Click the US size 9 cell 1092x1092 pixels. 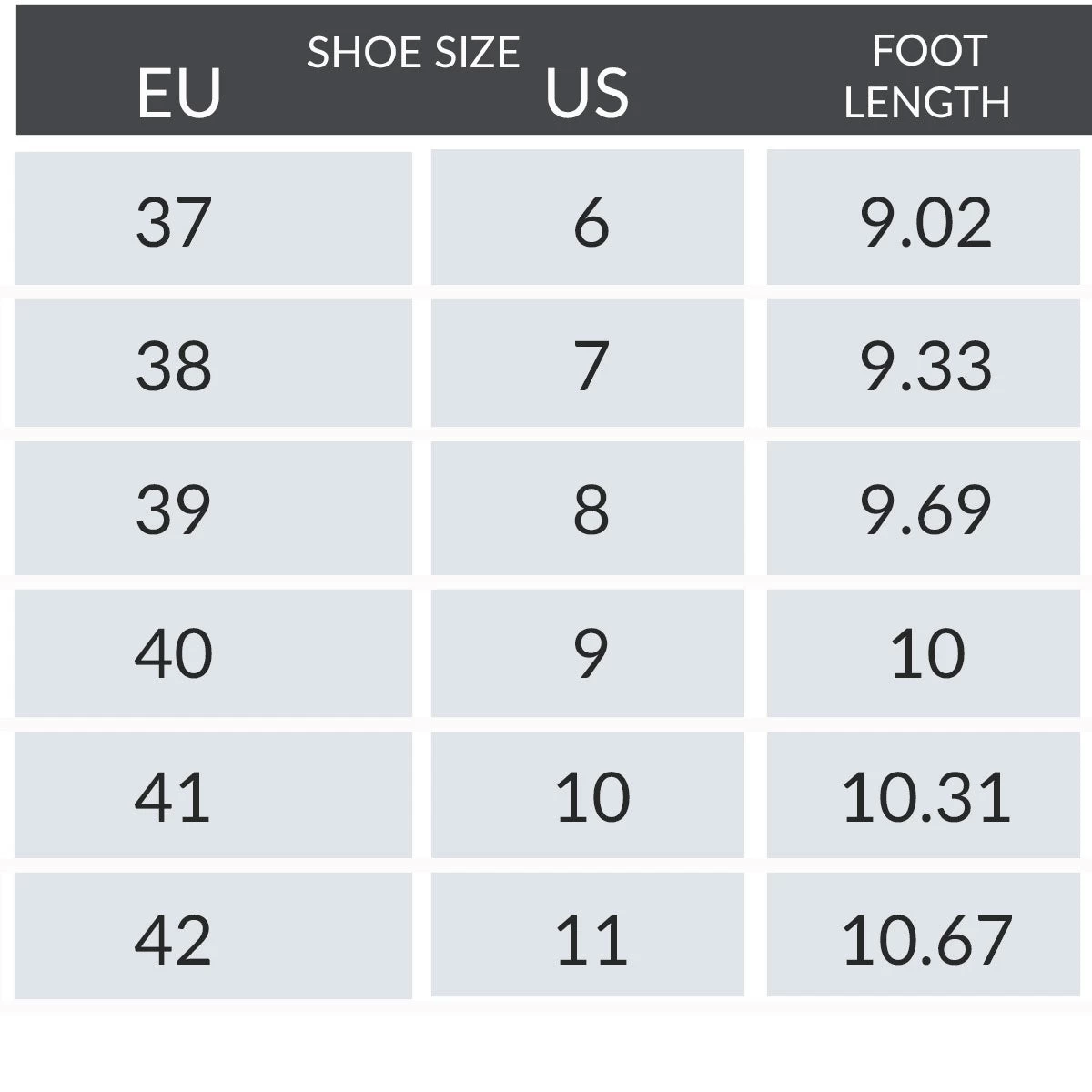(588, 652)
